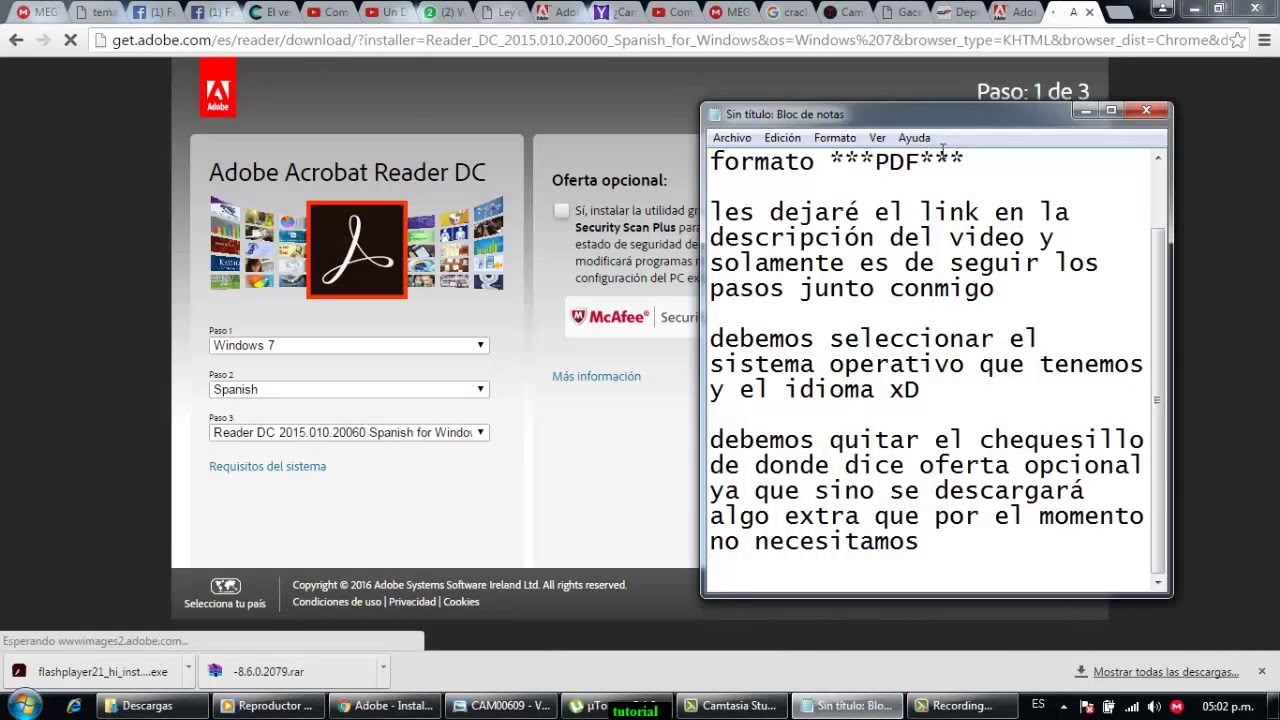Click the network signal tray icon

point(1132,706)
